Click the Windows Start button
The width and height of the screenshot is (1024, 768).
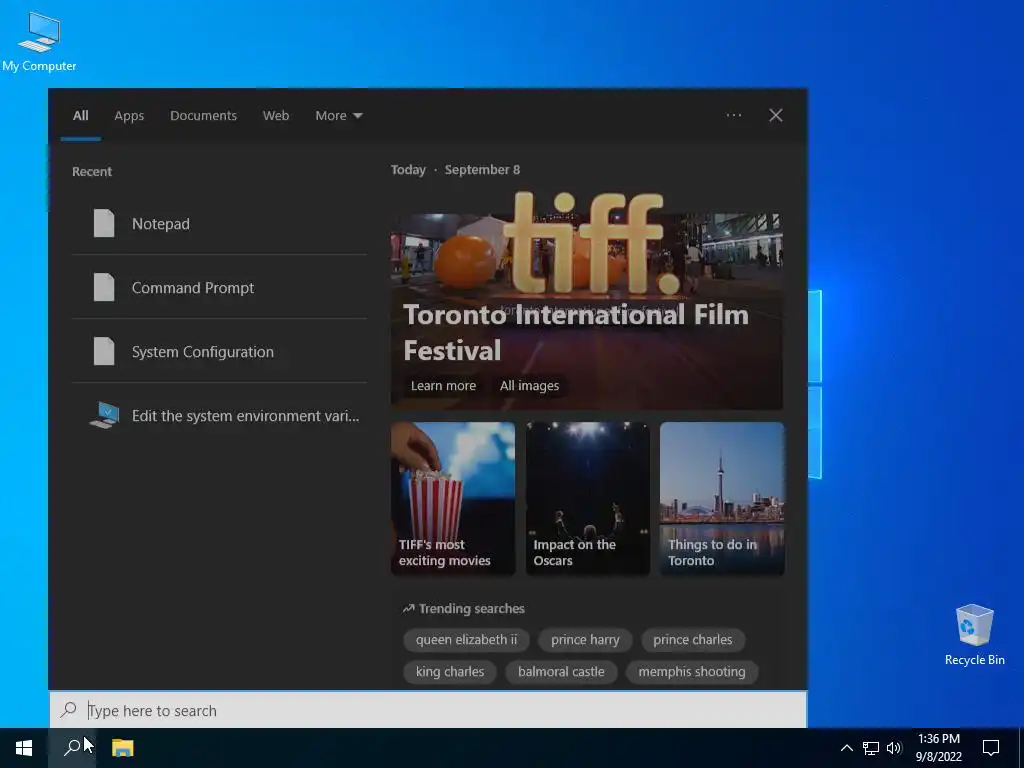tap(24, 748)
